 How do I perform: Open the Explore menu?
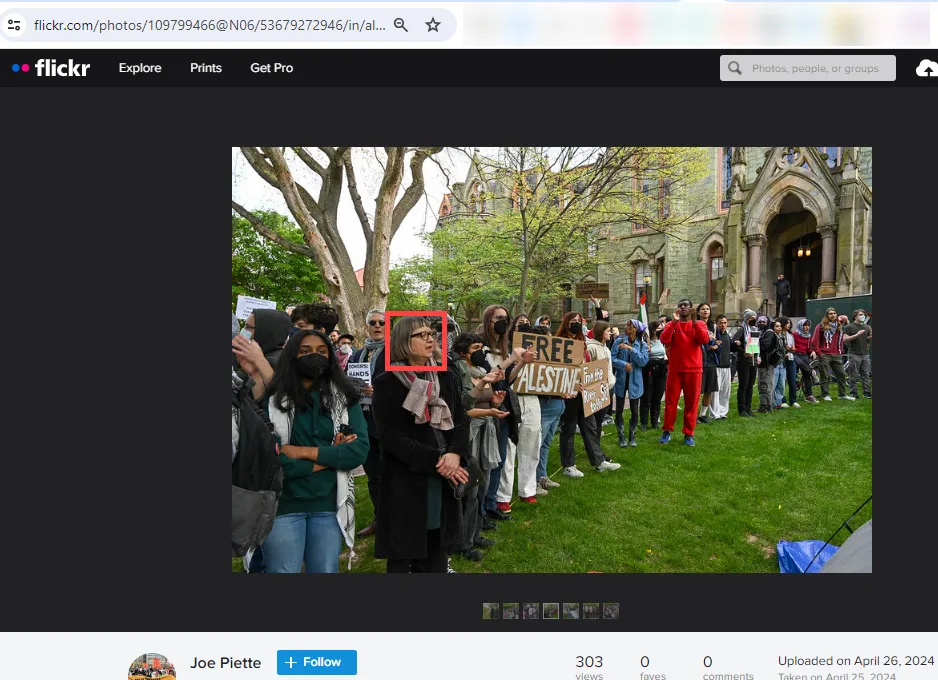click(140, 68)
